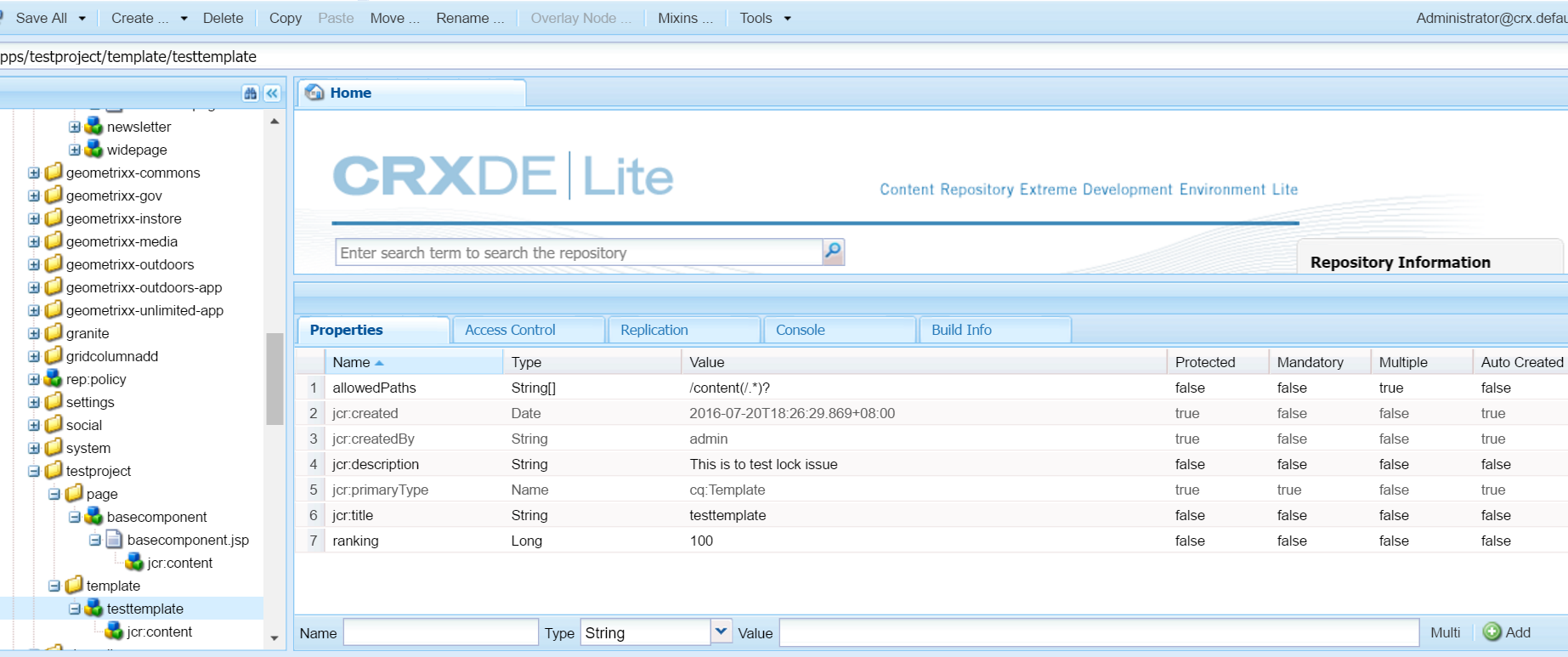Viewport: 1568px width, 657px height.
Task: Select the Properties tab
Action: click(x=373, y=330)
